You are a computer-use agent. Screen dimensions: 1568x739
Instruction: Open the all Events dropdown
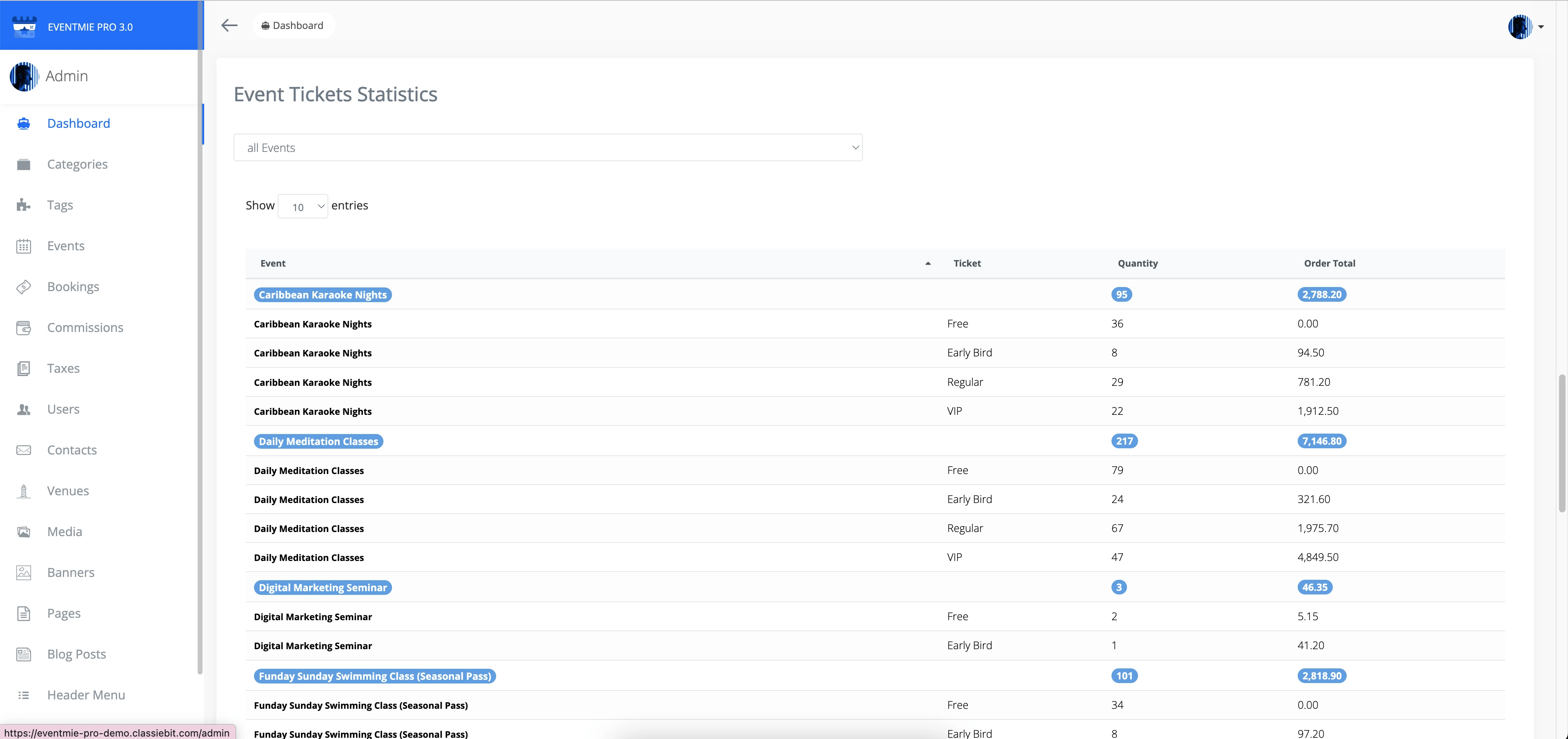coord(547,147)
